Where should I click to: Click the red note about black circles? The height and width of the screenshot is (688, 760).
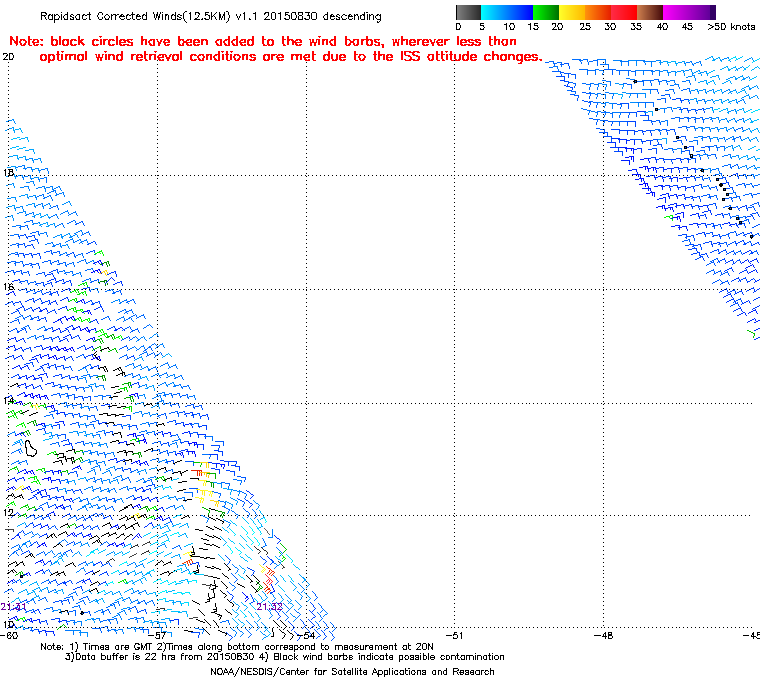click(276, 48)
